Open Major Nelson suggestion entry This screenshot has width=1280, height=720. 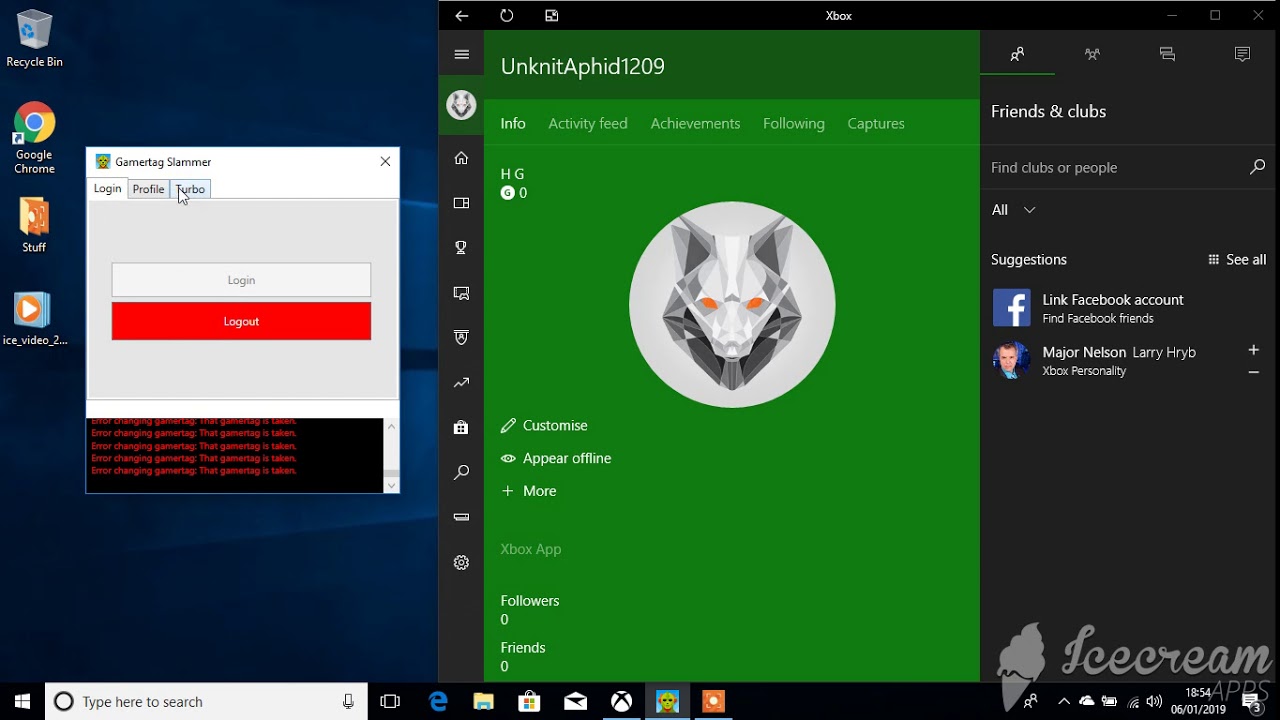pos(1117,361)
